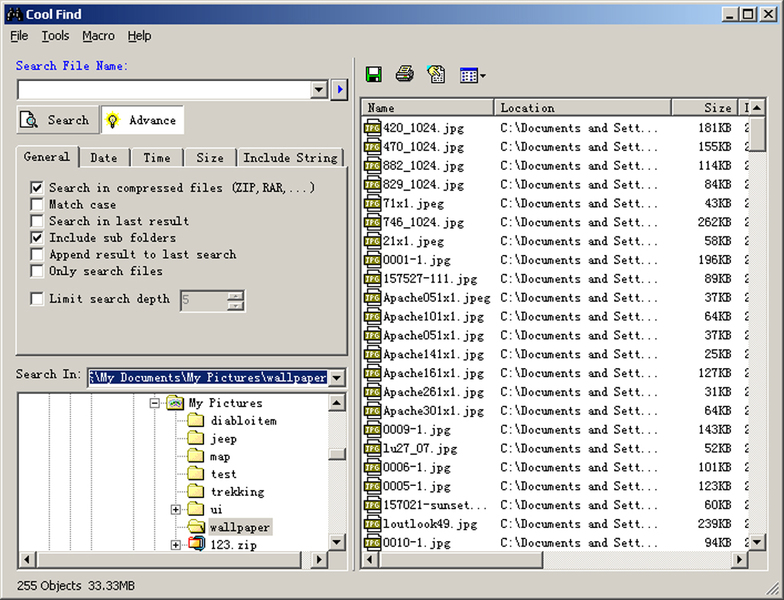Click the JPG icon of 420_1024.jpg
This screenshot has width=784, height=600.
(x=372, y=128)
